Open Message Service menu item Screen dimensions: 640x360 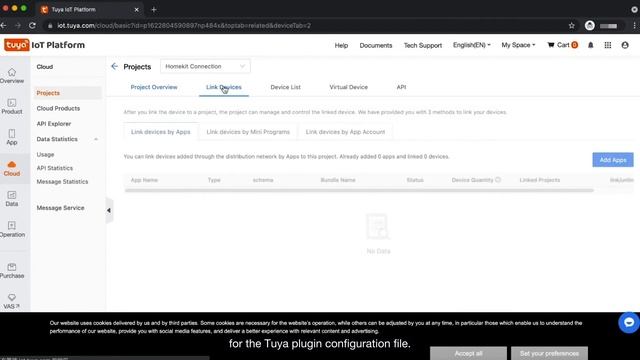coord(60,208)
